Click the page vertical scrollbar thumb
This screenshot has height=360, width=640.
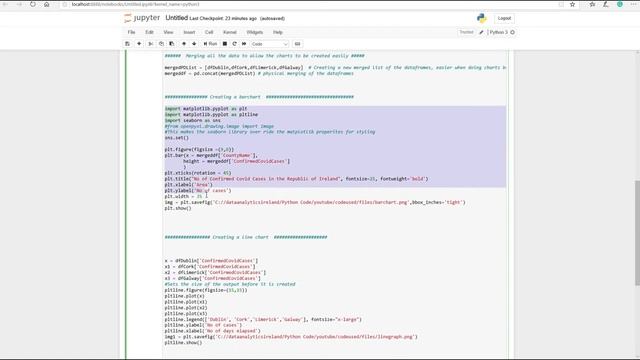[637, 233]
